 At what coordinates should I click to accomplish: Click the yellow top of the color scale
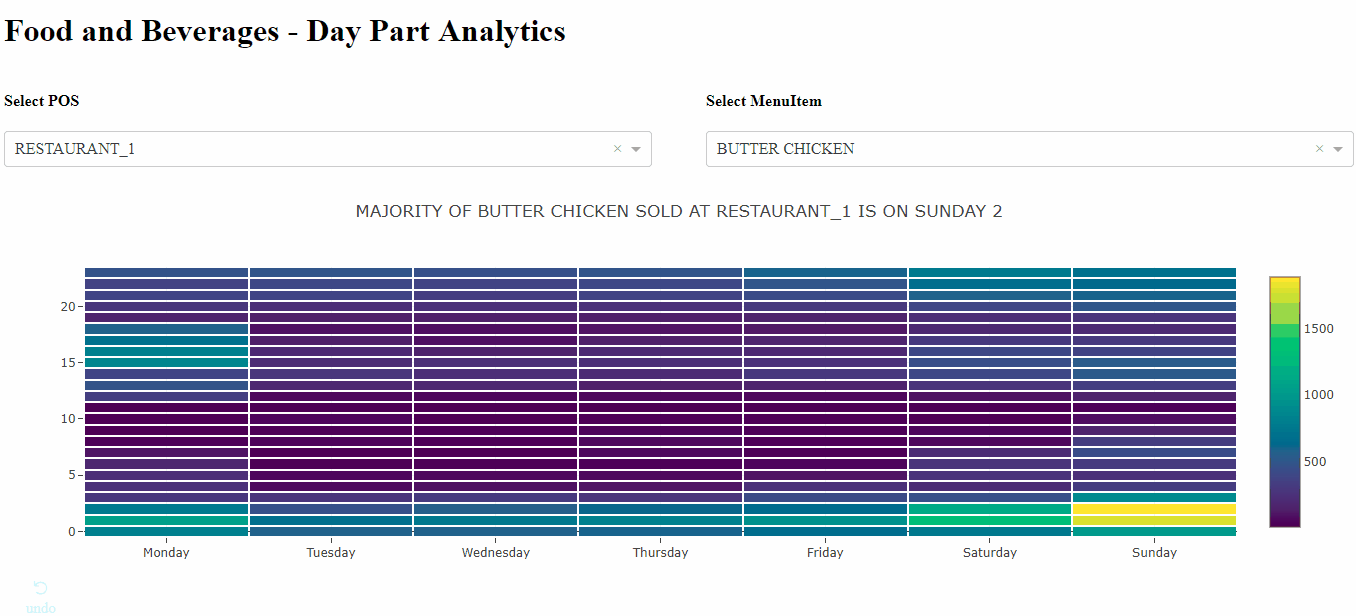pyautogui.click(x=1285, y=283)
